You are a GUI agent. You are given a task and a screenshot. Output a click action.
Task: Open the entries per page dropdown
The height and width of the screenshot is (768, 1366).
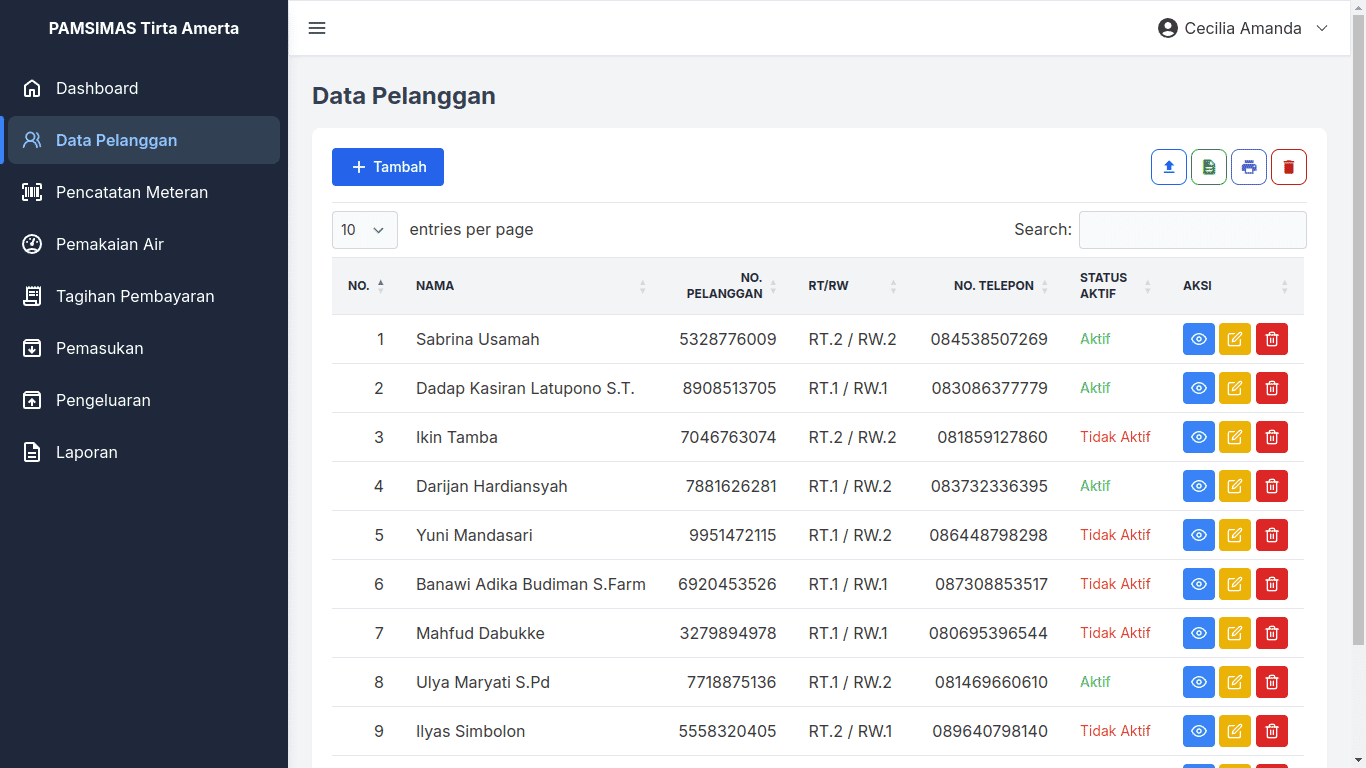pos(364,230)
